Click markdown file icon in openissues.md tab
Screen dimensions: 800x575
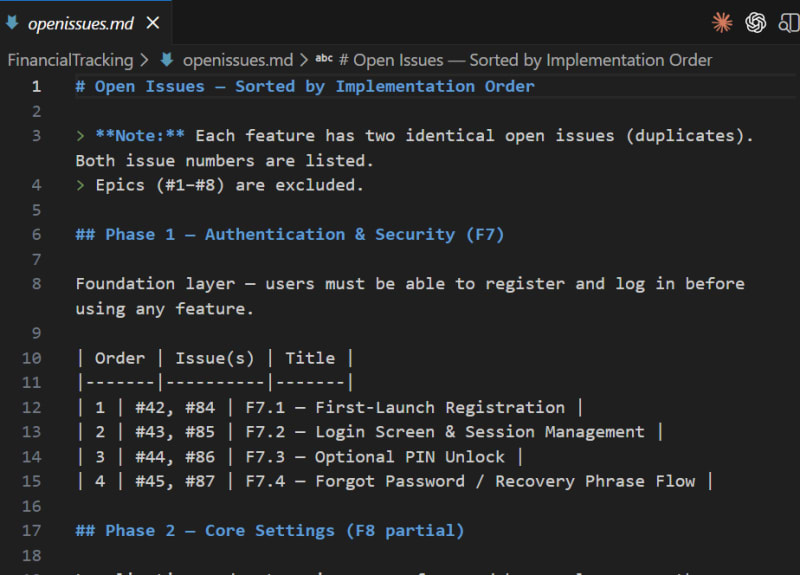(x=12, y=22)
